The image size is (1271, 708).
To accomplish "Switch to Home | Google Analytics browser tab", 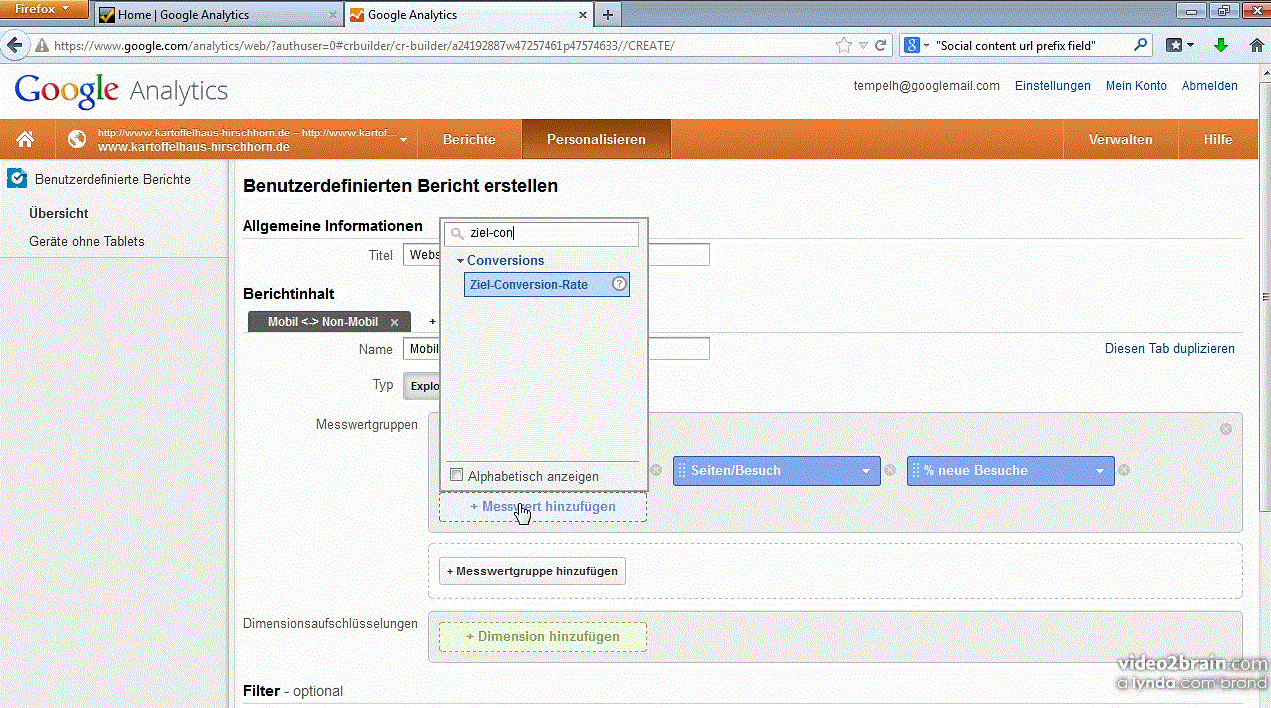I will [x=219, y=15].
